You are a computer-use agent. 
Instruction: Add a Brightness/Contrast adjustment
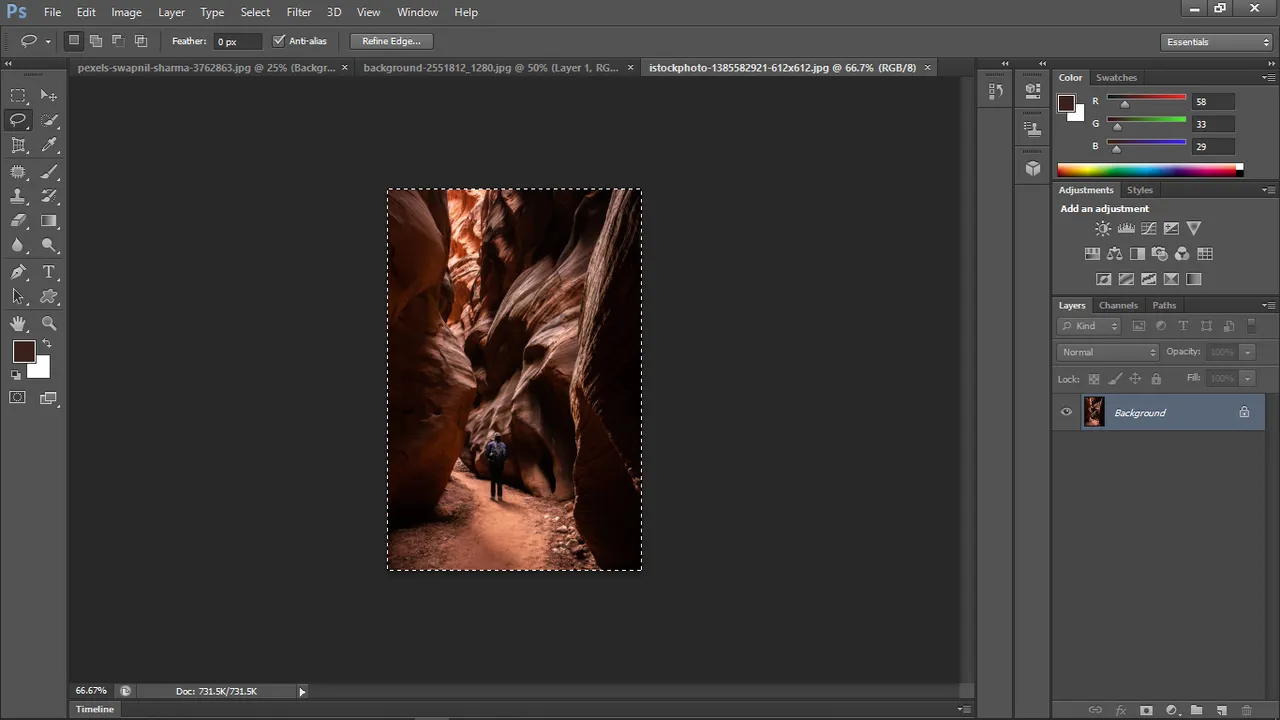[x=1103, y=229]
